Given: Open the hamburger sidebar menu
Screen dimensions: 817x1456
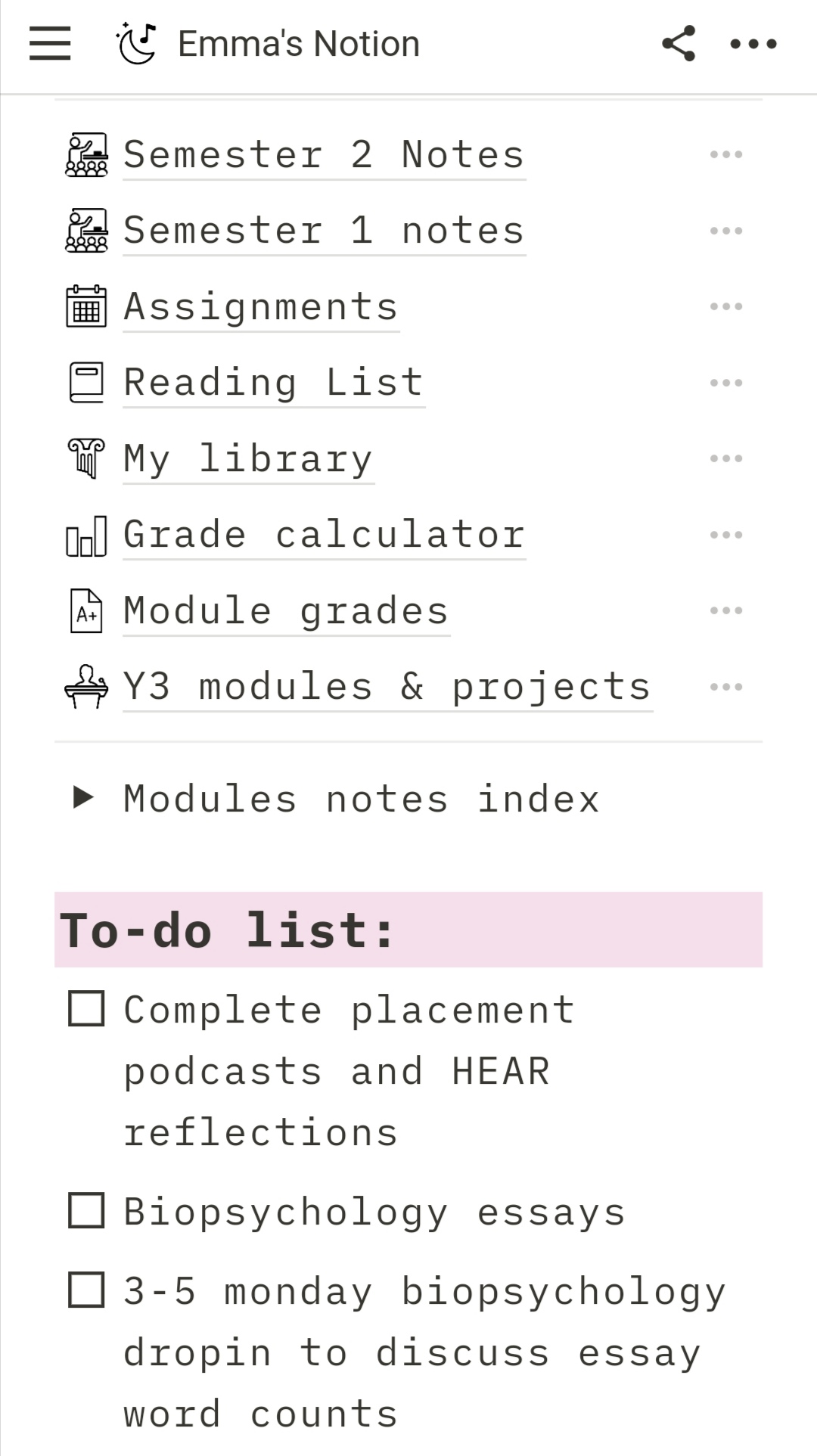Looking at the screenshot, I should (x=50, y=43).
